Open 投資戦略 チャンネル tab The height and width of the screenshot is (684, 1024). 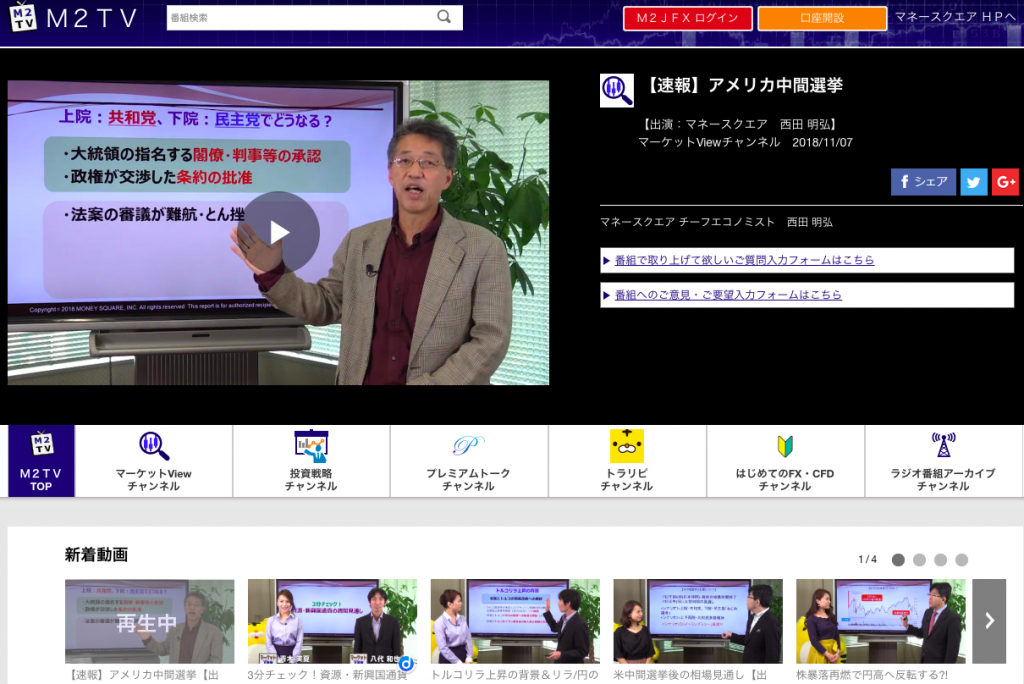311,461
